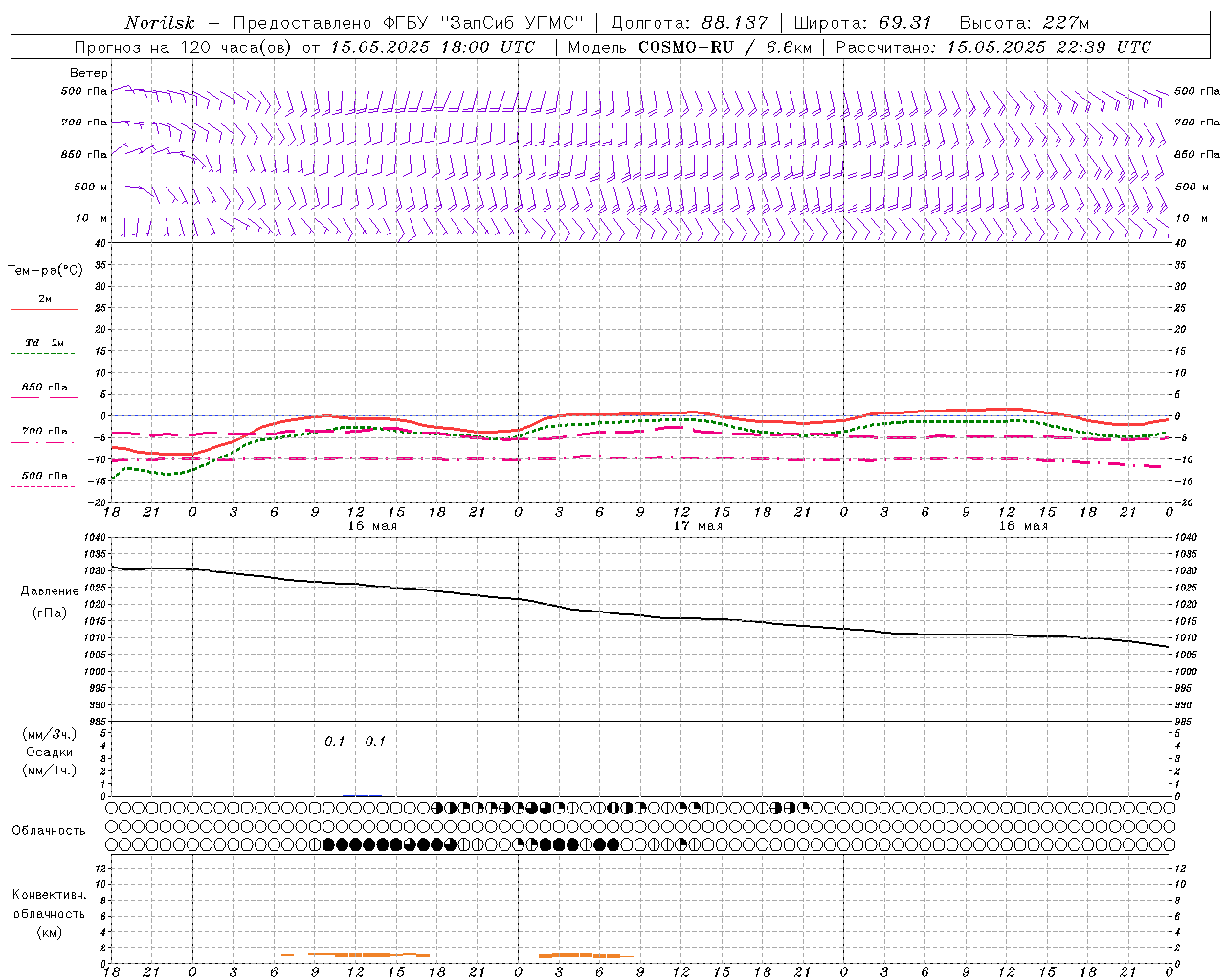This screenshot has height=980, width=1225.
Task: Select the 700 гПа temperature legend entry
Action: 44,432
